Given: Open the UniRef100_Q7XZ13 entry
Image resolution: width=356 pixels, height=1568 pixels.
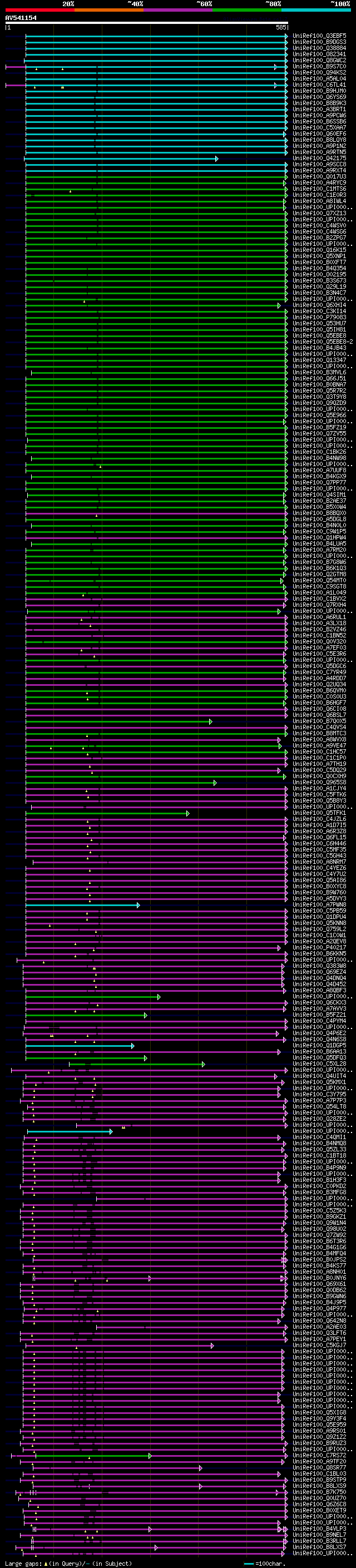Looking at the screenshot, I should click(x=319, y=214).
